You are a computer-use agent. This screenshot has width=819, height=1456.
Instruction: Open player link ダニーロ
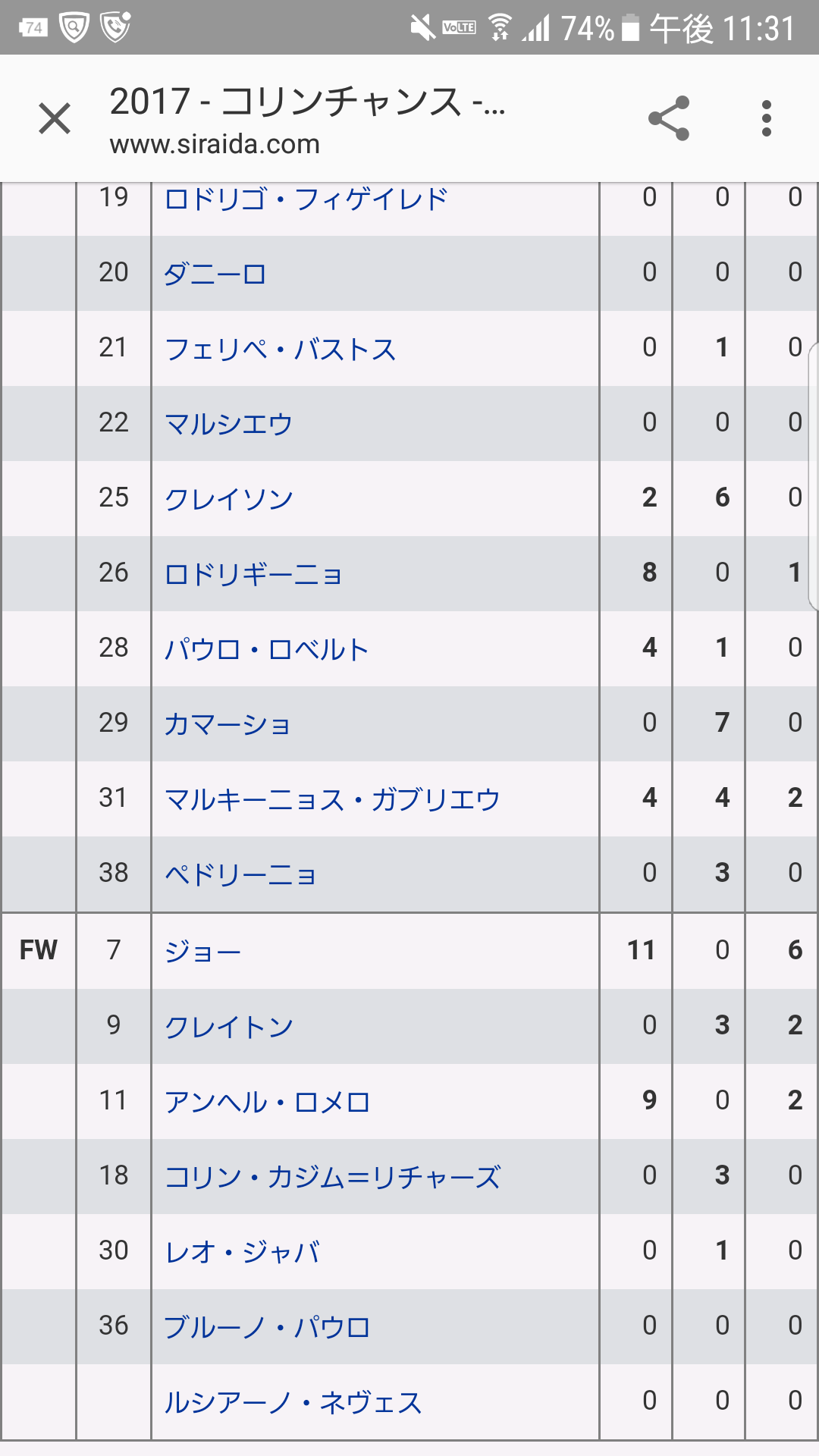click(215, 274)
